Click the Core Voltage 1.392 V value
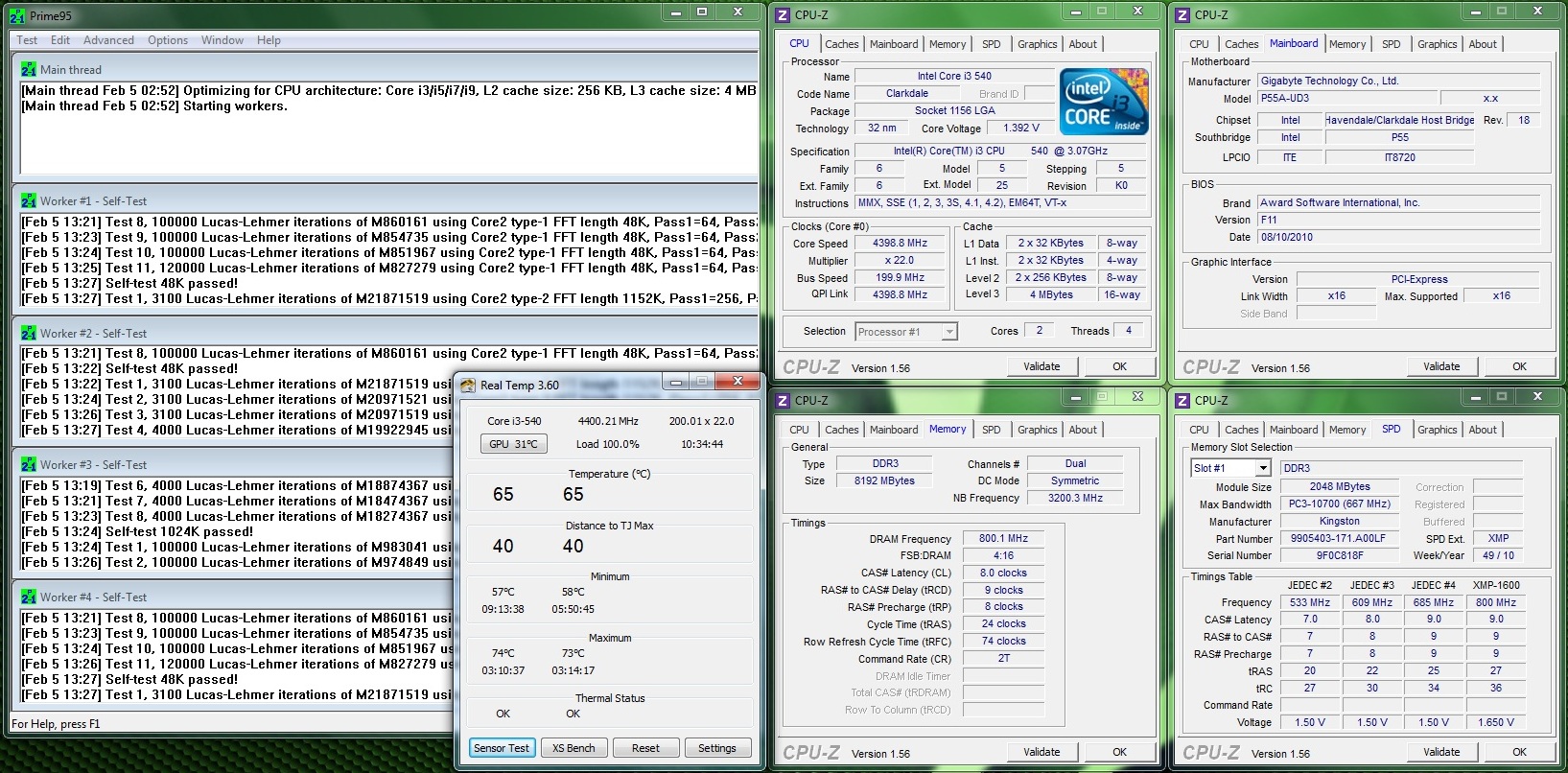This screenshot has width=1568, height=773. pyautogui.click(x=1020, y=129)
